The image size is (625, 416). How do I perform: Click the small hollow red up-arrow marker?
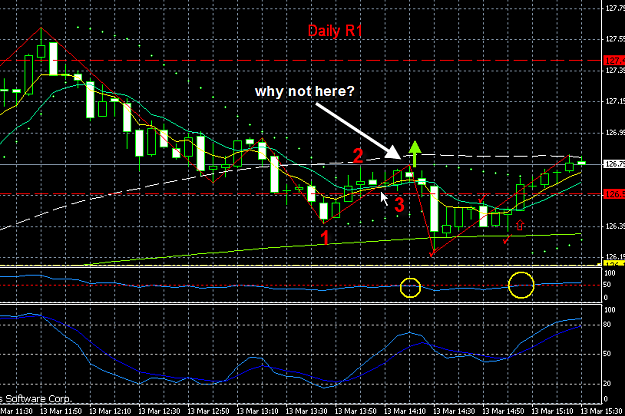[520, 225]
